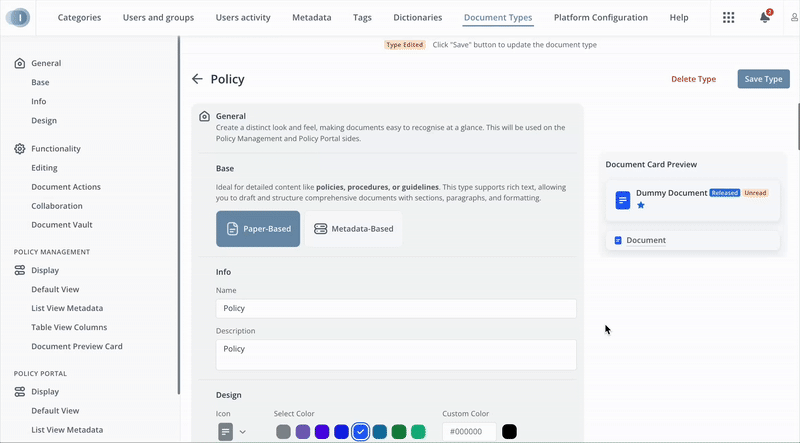The image size is (800, 443).
Task: Open the Icon picker dropdown
Action: pos(232,432)
